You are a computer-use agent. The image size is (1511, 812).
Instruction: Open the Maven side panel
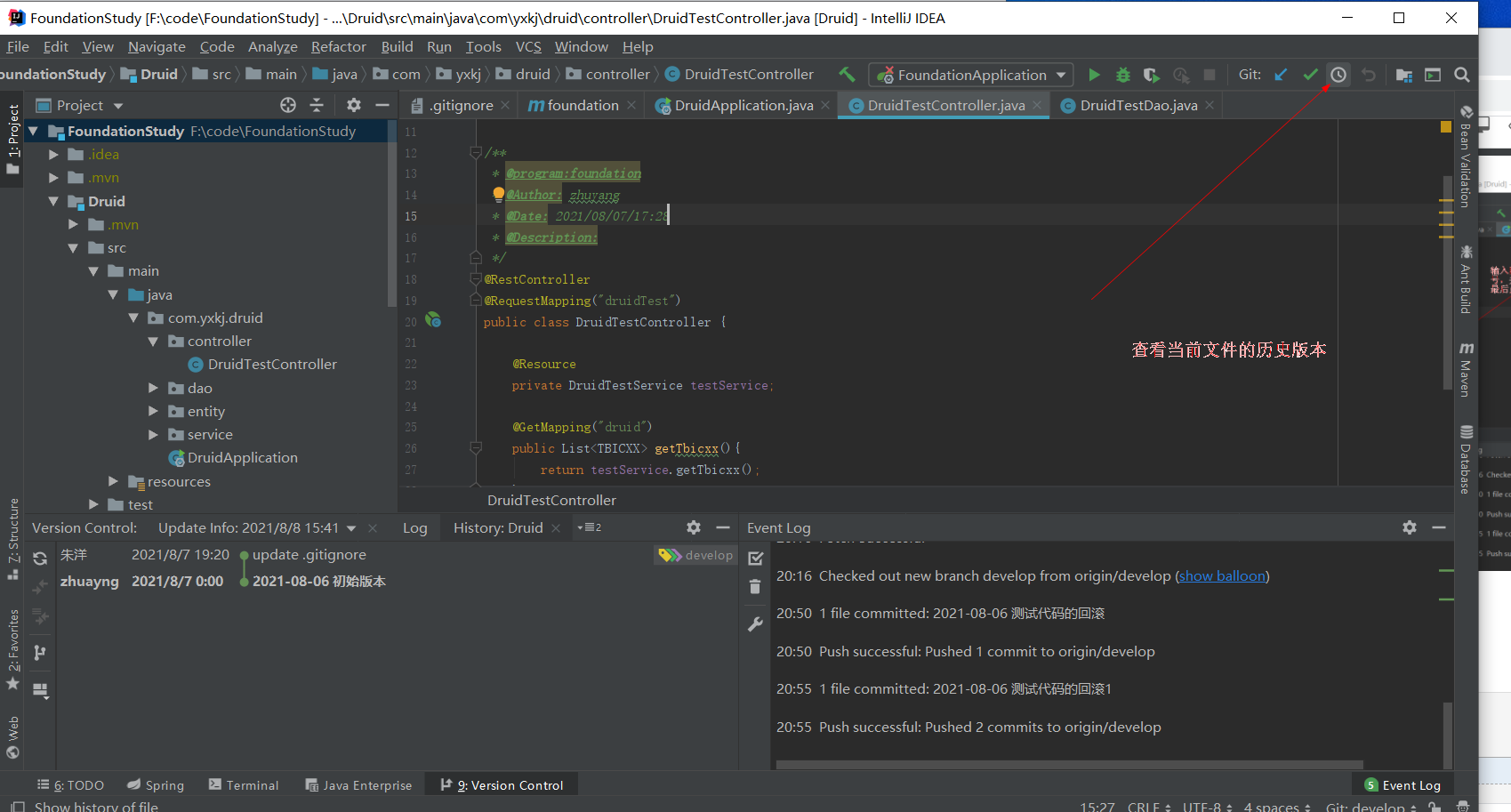coord(1467,369)
